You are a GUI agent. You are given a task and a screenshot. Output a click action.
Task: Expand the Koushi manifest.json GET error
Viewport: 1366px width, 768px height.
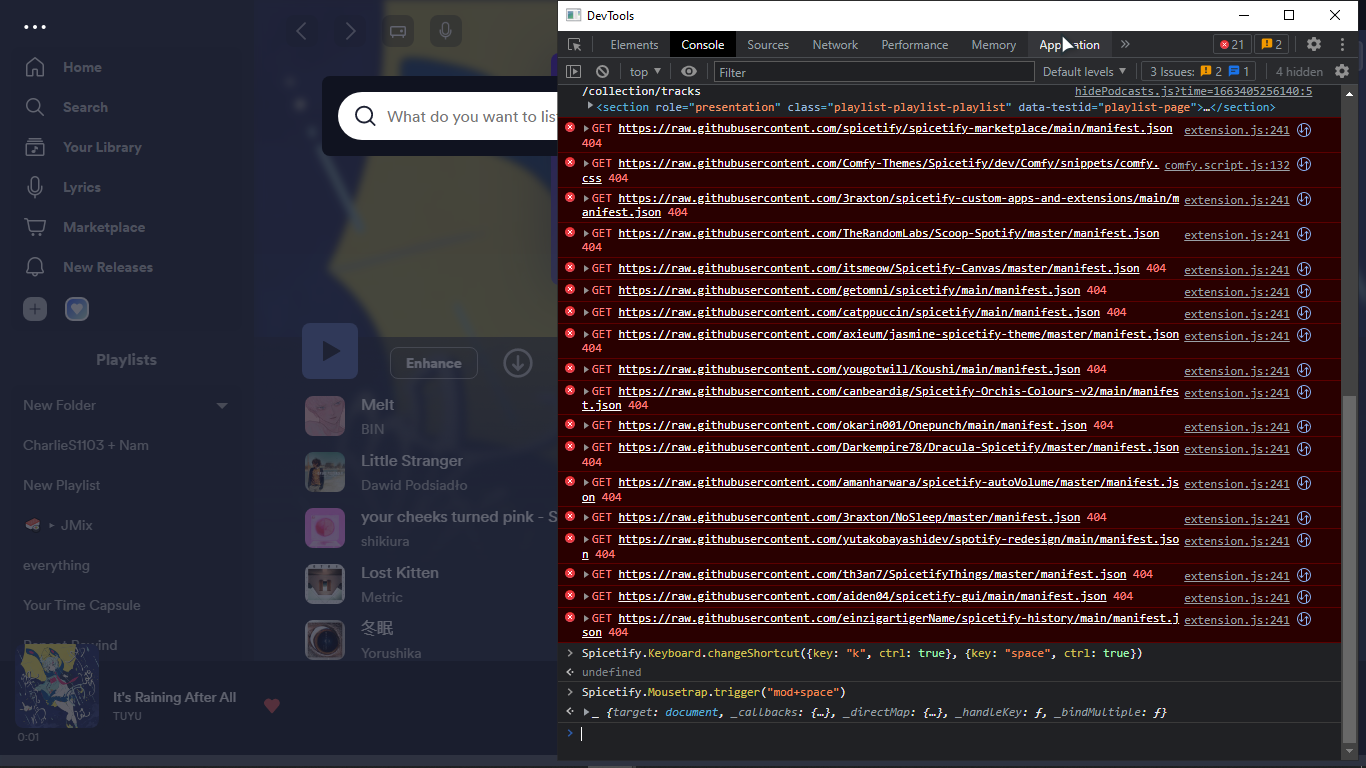tap(587, 369)
